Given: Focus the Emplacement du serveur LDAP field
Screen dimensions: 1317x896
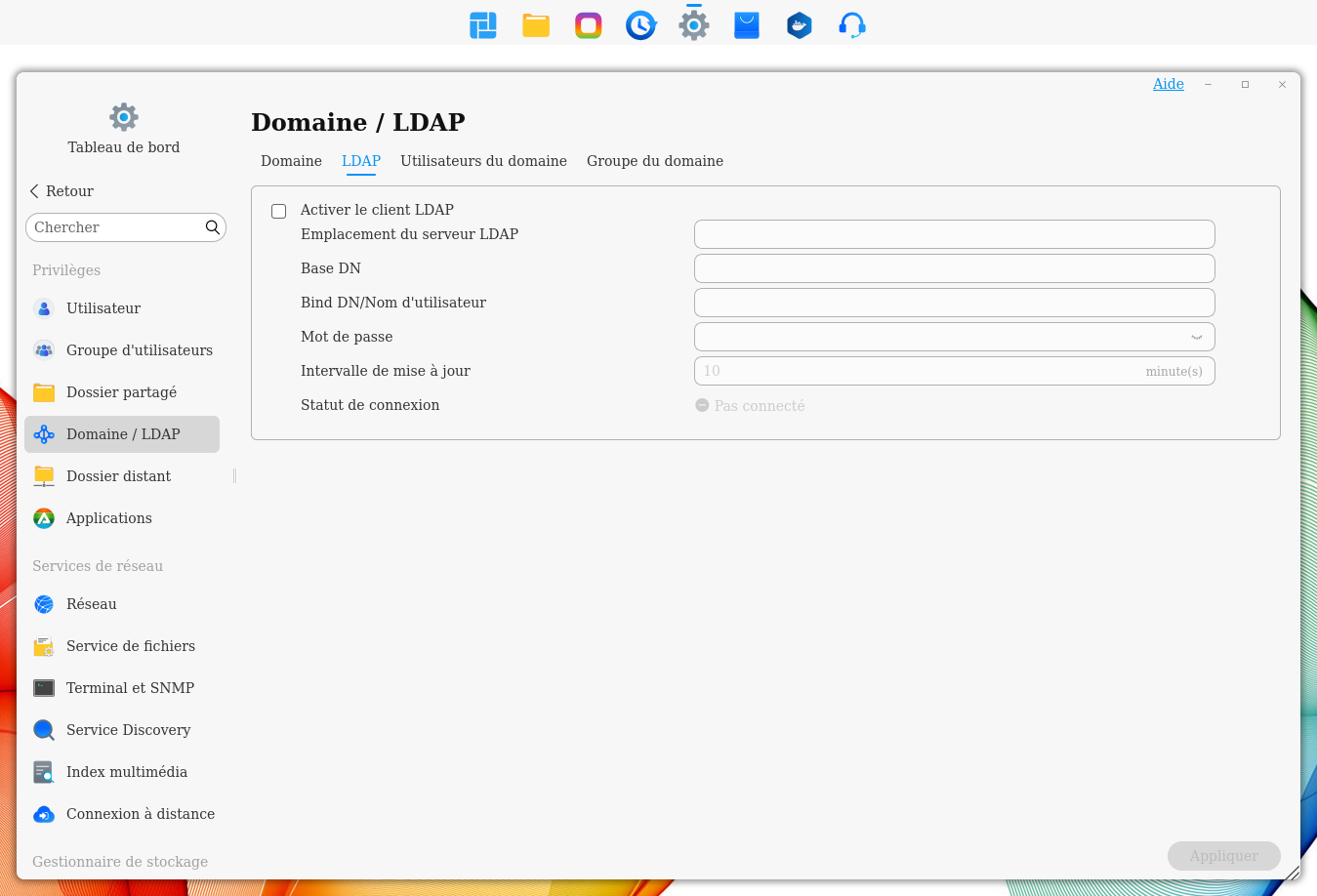Looking at the screenshot, I should pos(954,234).
